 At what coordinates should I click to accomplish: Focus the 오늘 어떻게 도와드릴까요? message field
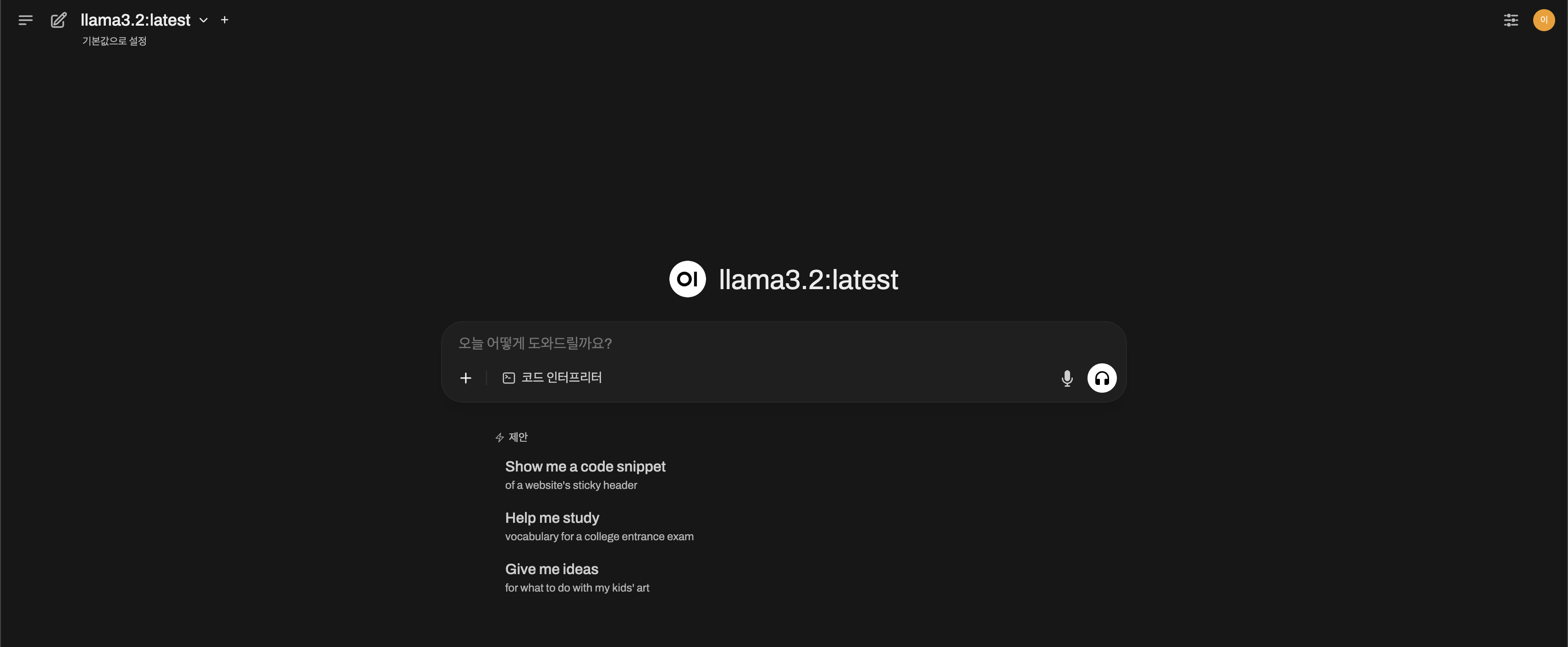click(x=784, y=343)
